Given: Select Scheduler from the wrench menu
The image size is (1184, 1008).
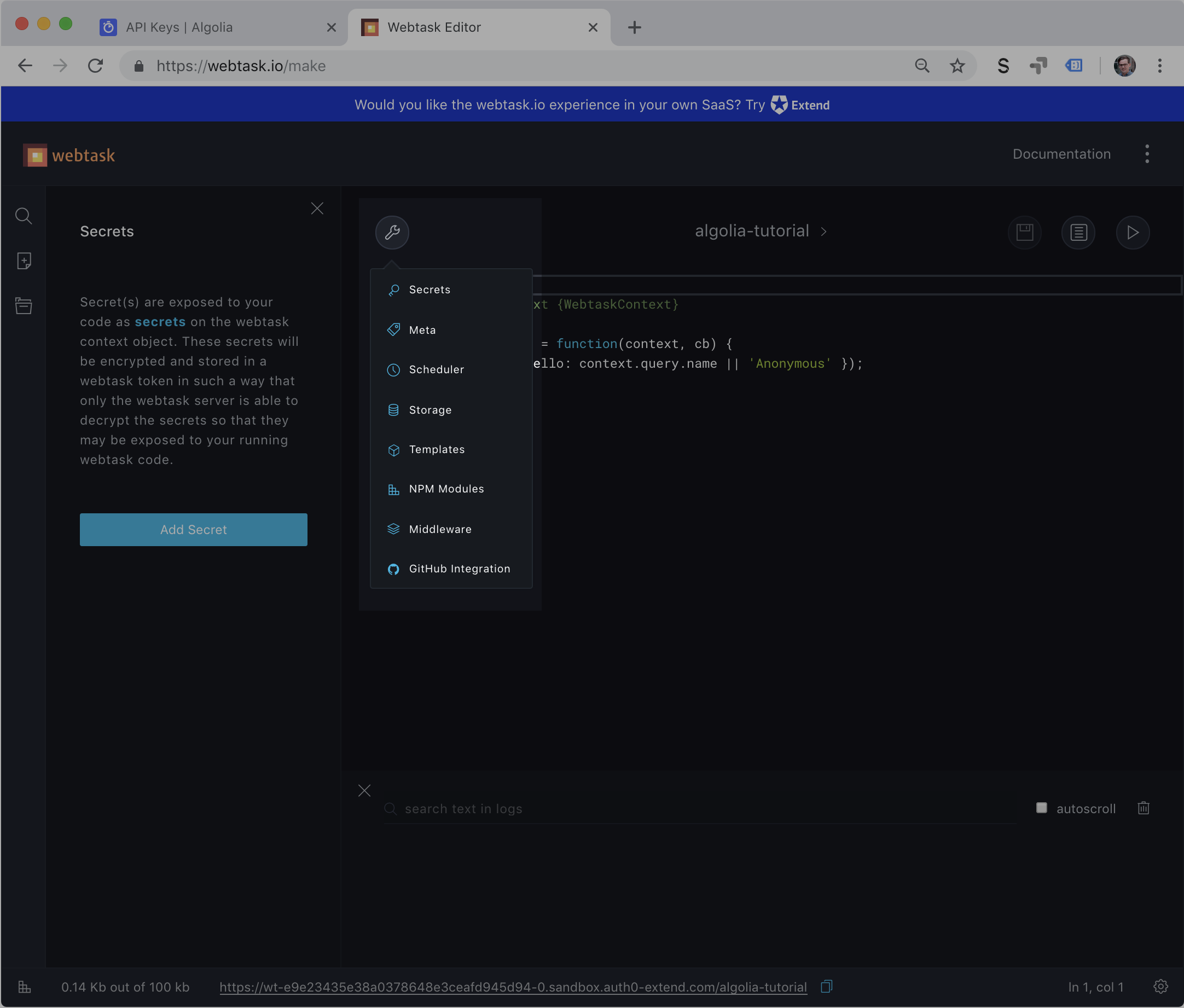Looking at the screenshot, I should point(436,370).
